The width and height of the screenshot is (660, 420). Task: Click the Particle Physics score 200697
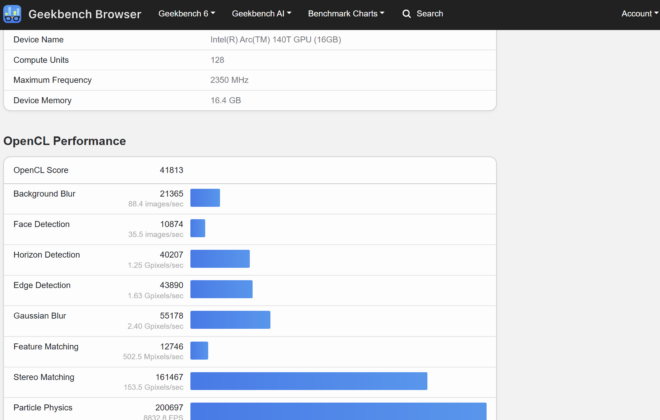click(x=169, y=407)
